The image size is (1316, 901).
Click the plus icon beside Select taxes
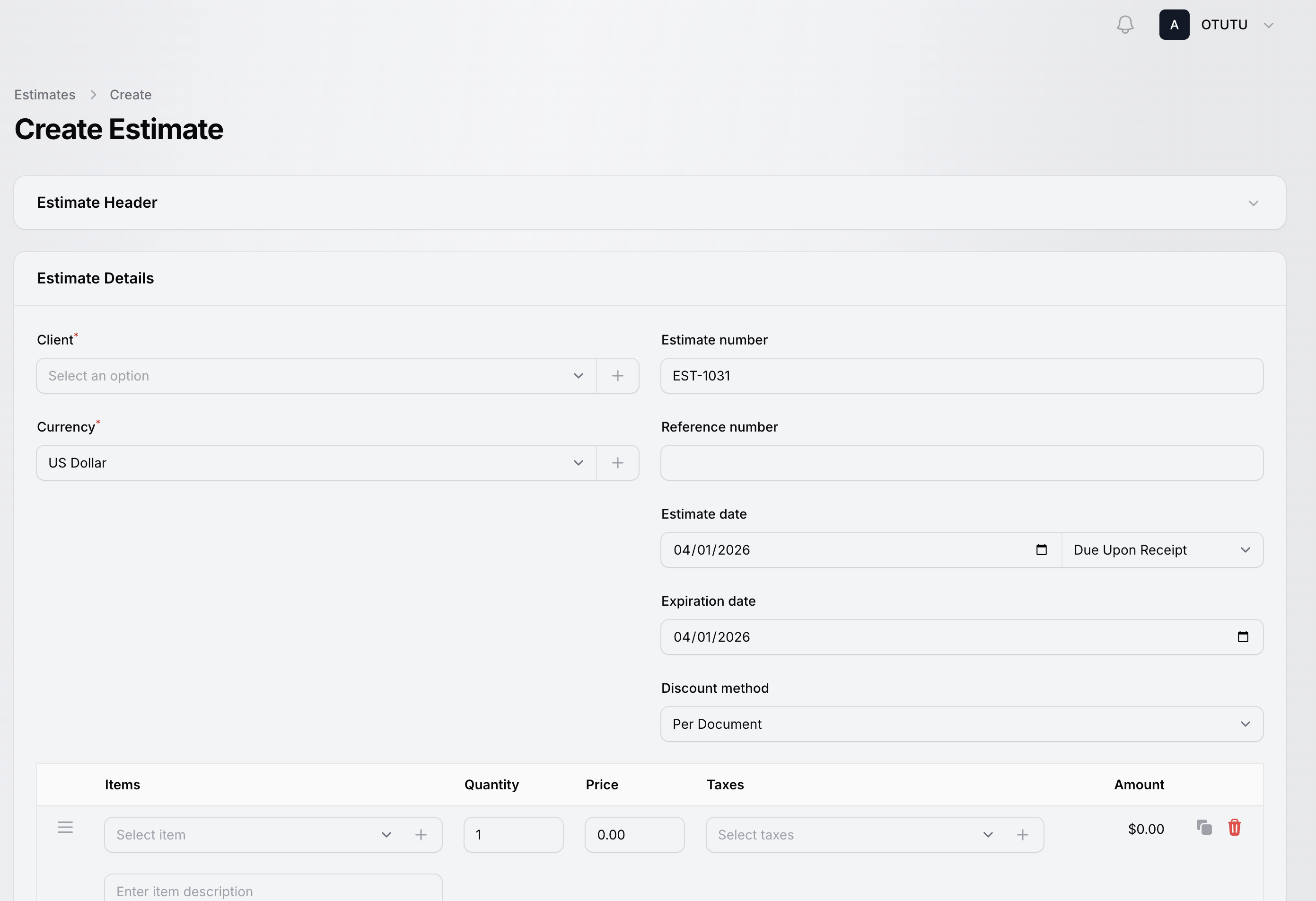[x=1022, y=835]
